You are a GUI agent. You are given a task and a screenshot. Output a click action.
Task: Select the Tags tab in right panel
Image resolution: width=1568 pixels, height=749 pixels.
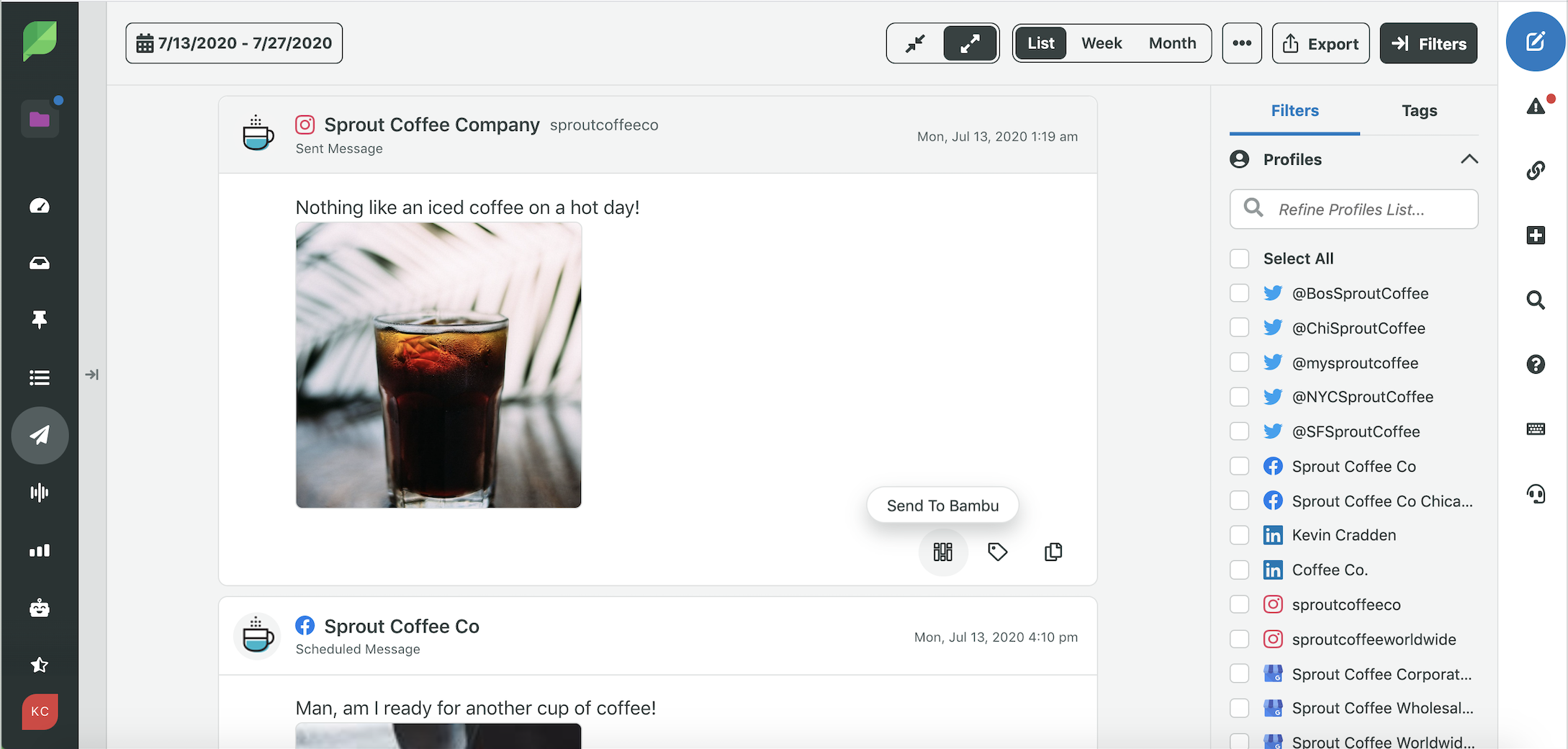(x=1419, y=111)
